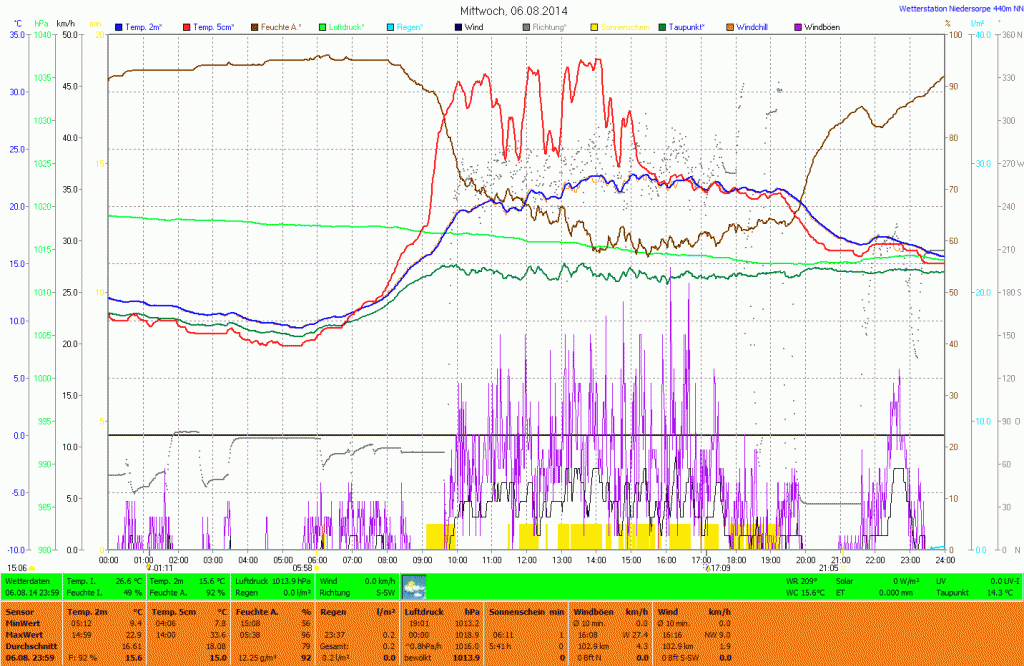Click the sunrise marker at 05:58
This screenshot has height=666, width=1024.
point(303,567)
